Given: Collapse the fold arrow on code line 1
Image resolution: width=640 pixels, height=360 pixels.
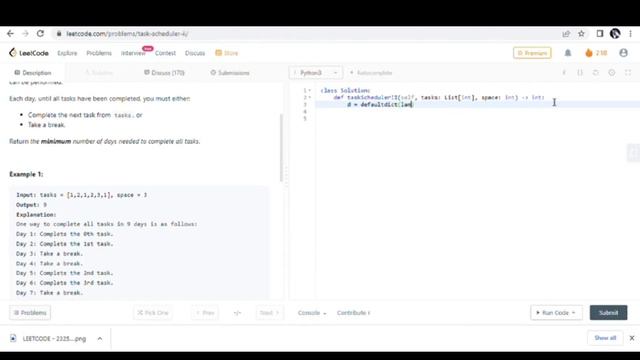Looking at the screenshot, I should 310,91.
